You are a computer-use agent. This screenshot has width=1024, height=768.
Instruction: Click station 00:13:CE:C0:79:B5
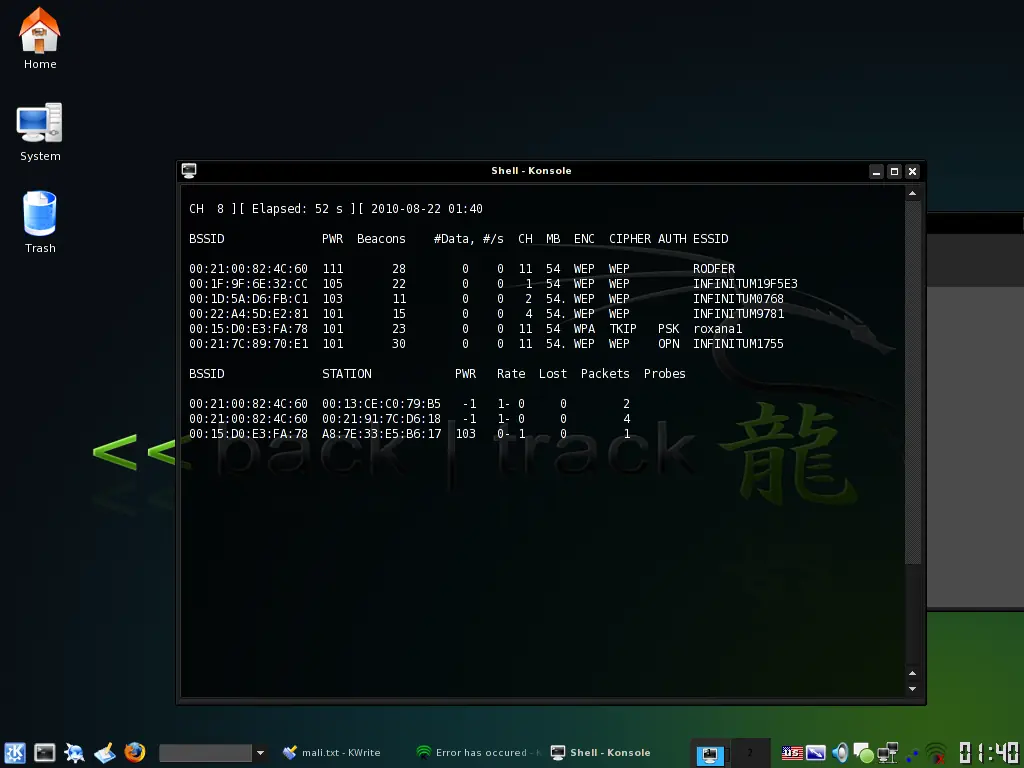381,404
